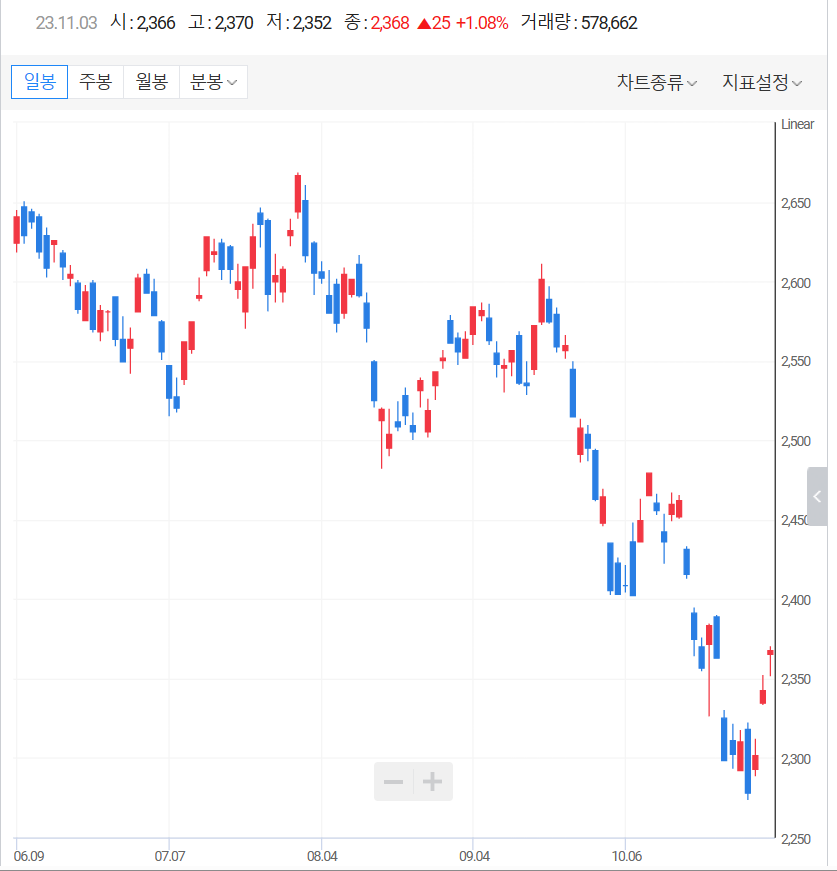The height and width of the screenshot is (871, 837).
Task: Click the 2,300 price axis label
Action: (795, 759)
